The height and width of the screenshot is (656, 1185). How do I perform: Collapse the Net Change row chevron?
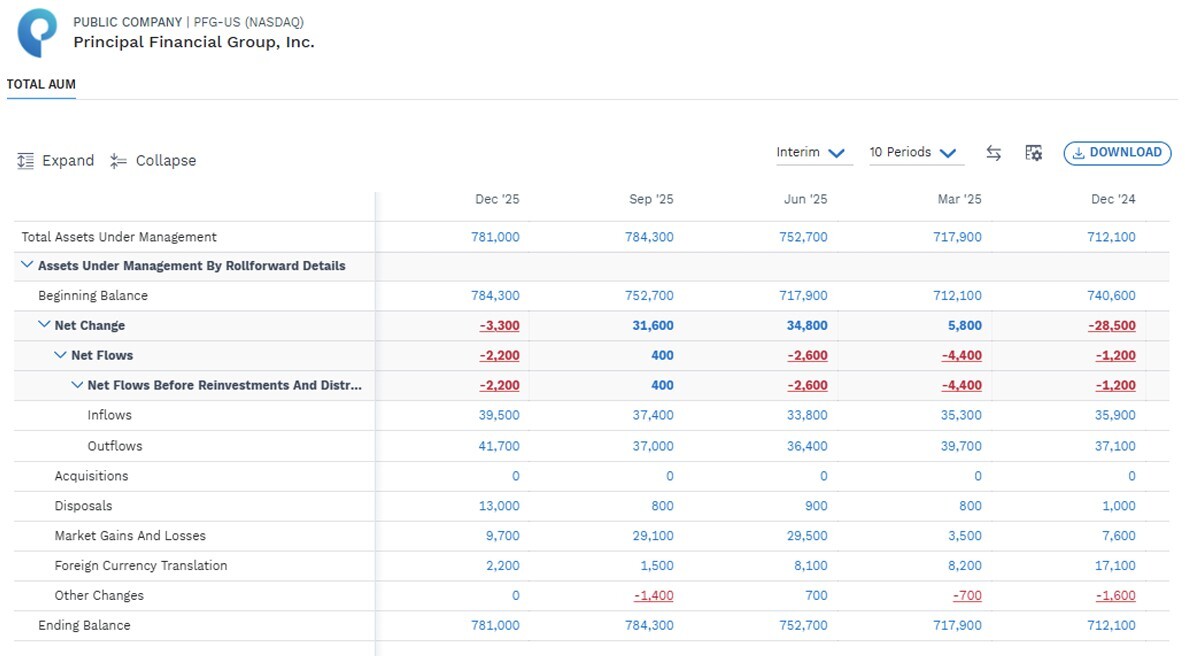[44, 325]
